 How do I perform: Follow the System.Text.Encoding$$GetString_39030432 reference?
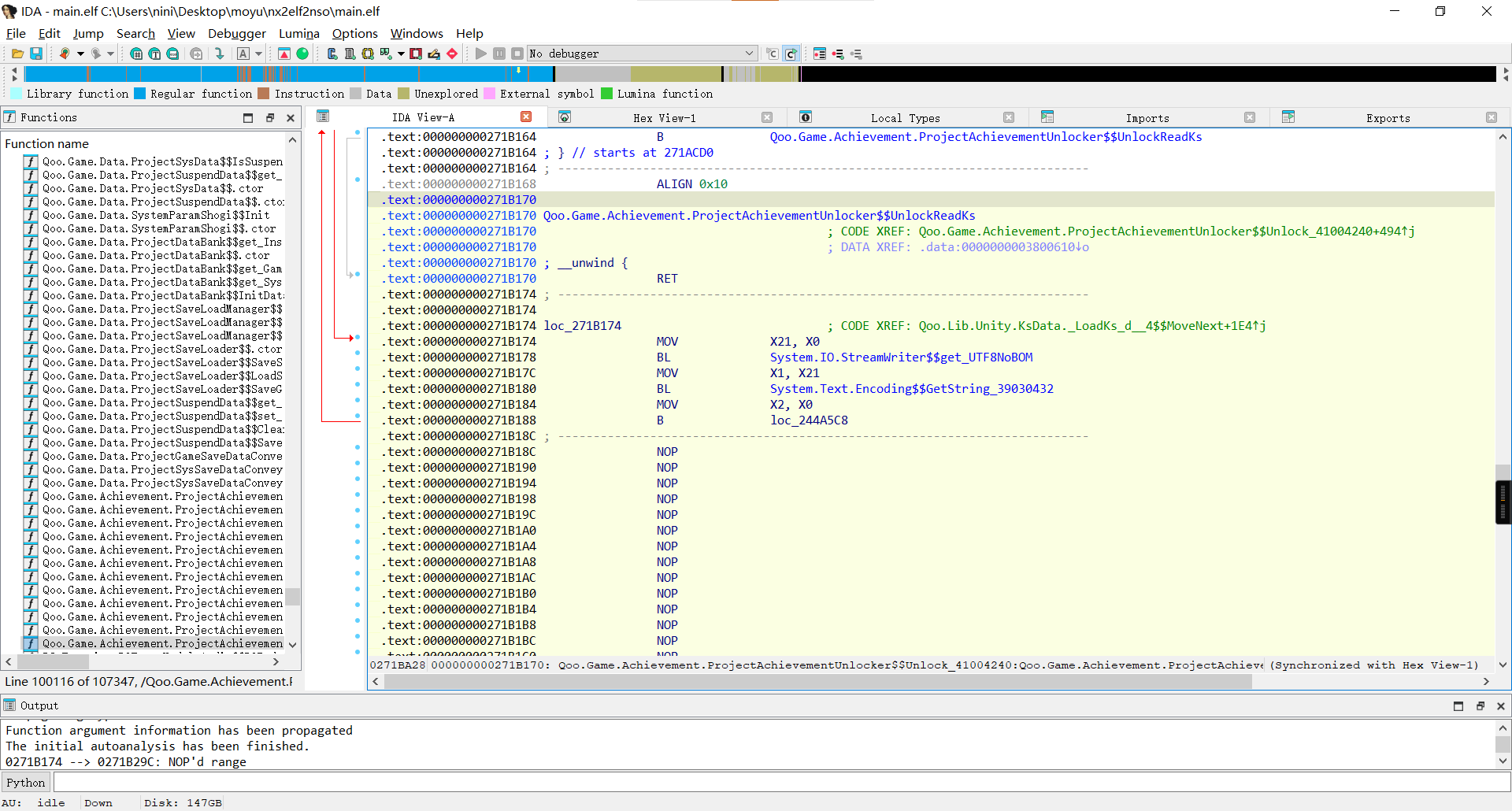click(911, 389)
